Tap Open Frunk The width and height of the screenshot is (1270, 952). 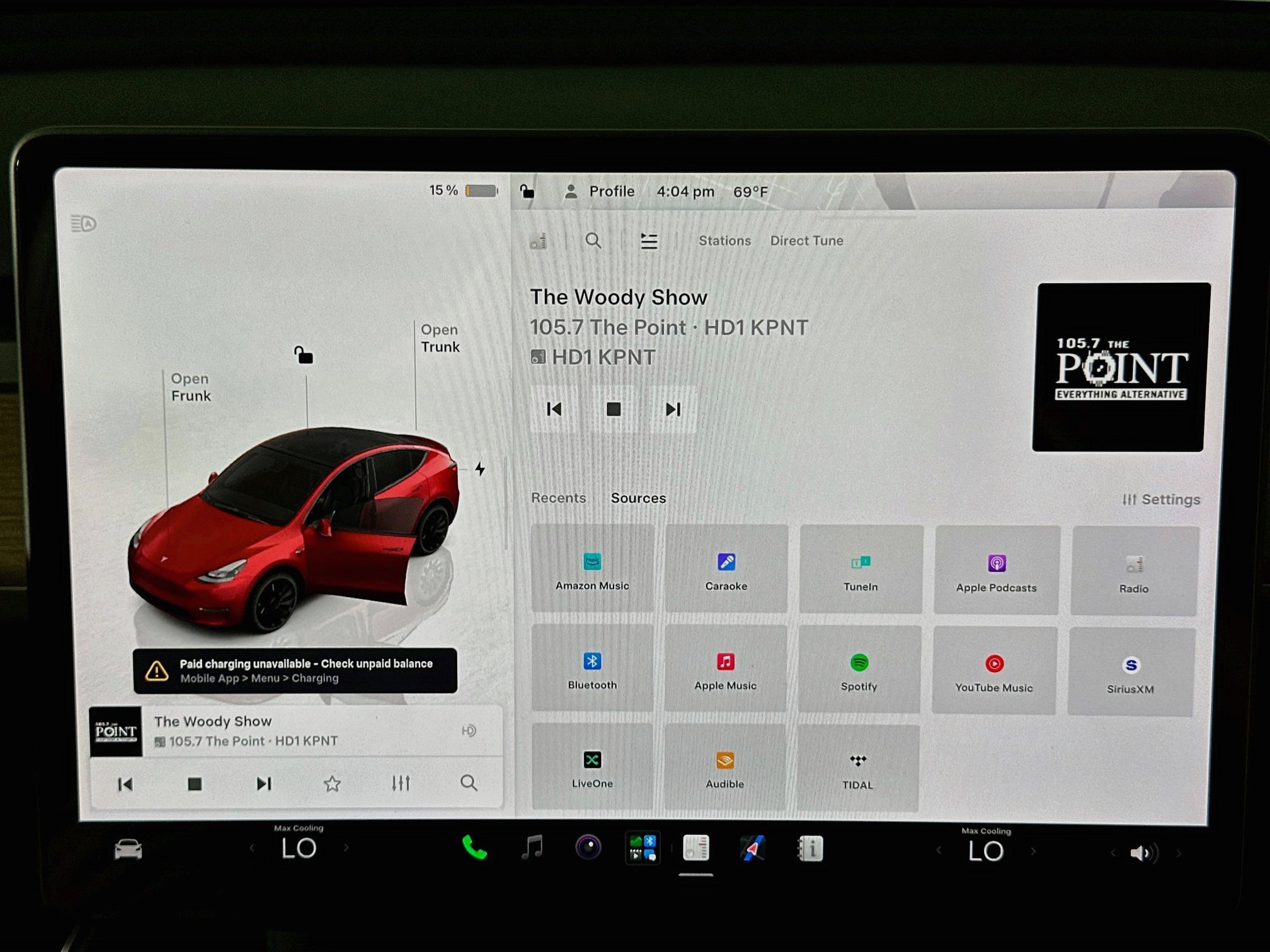click(191, 387)
